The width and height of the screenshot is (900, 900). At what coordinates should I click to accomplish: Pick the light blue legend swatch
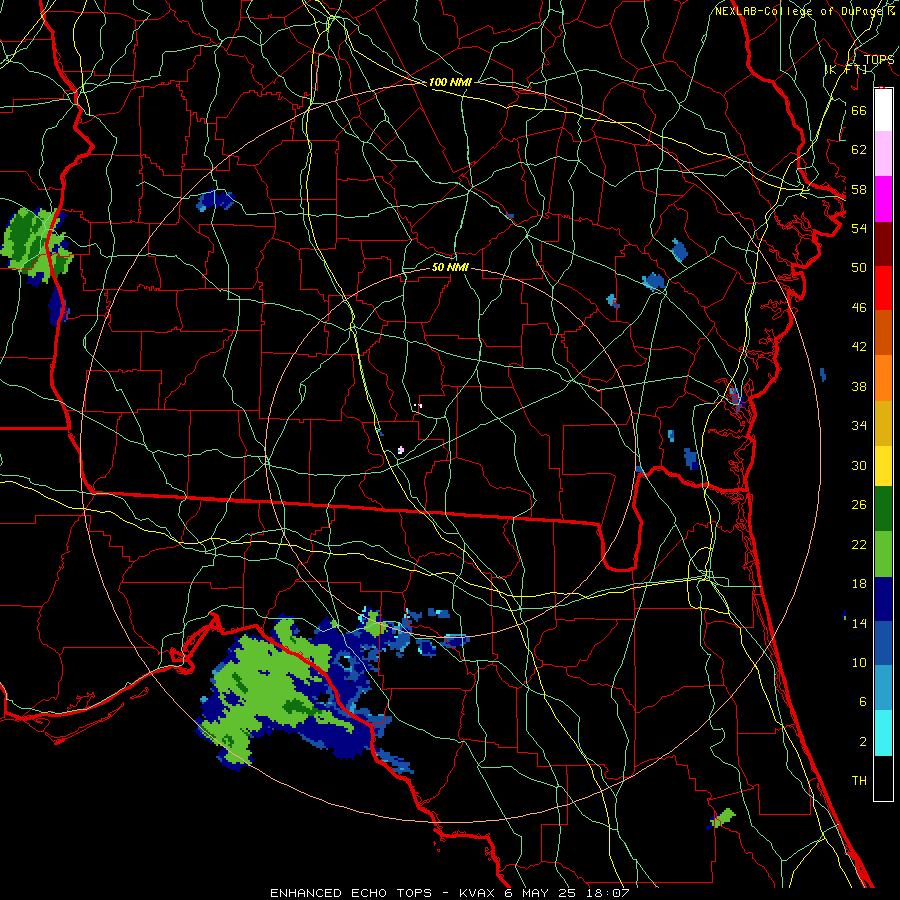click(x=883, y=688)
